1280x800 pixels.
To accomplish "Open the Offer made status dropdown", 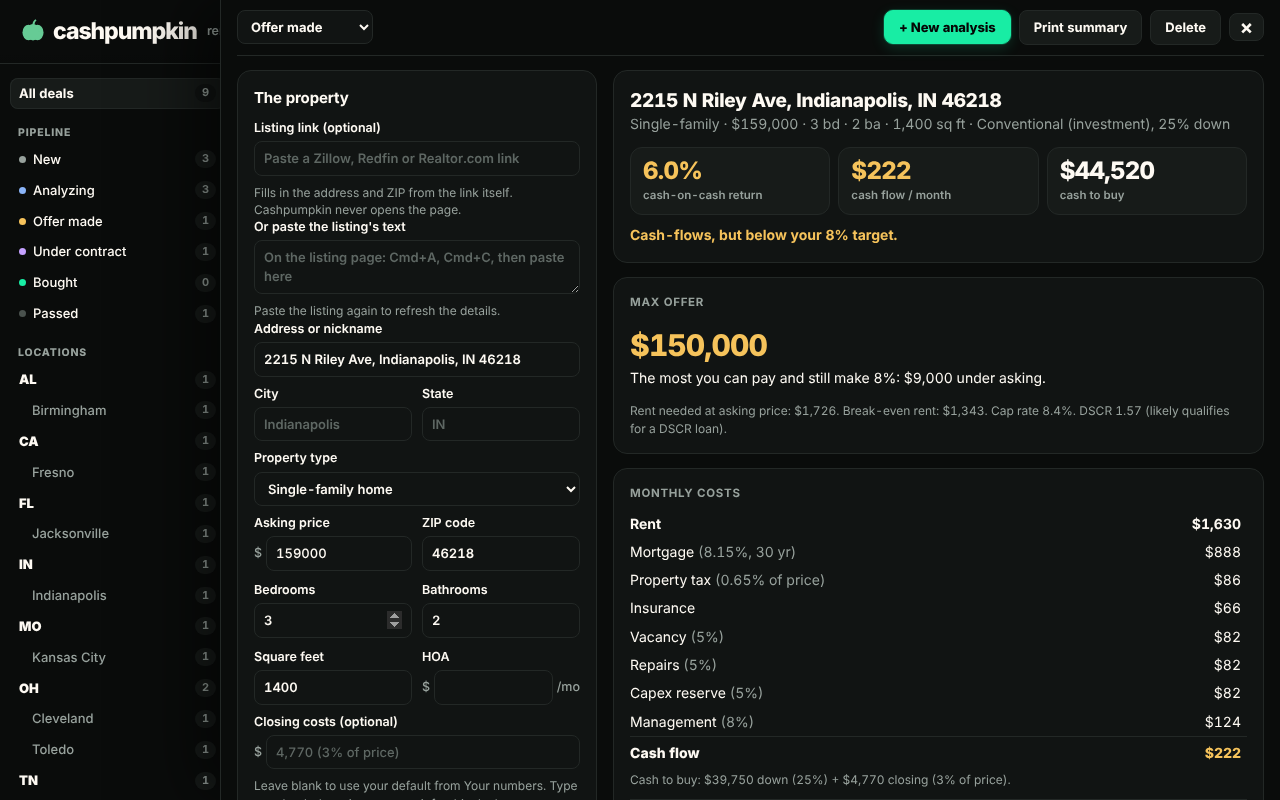I will click(305, 27).
